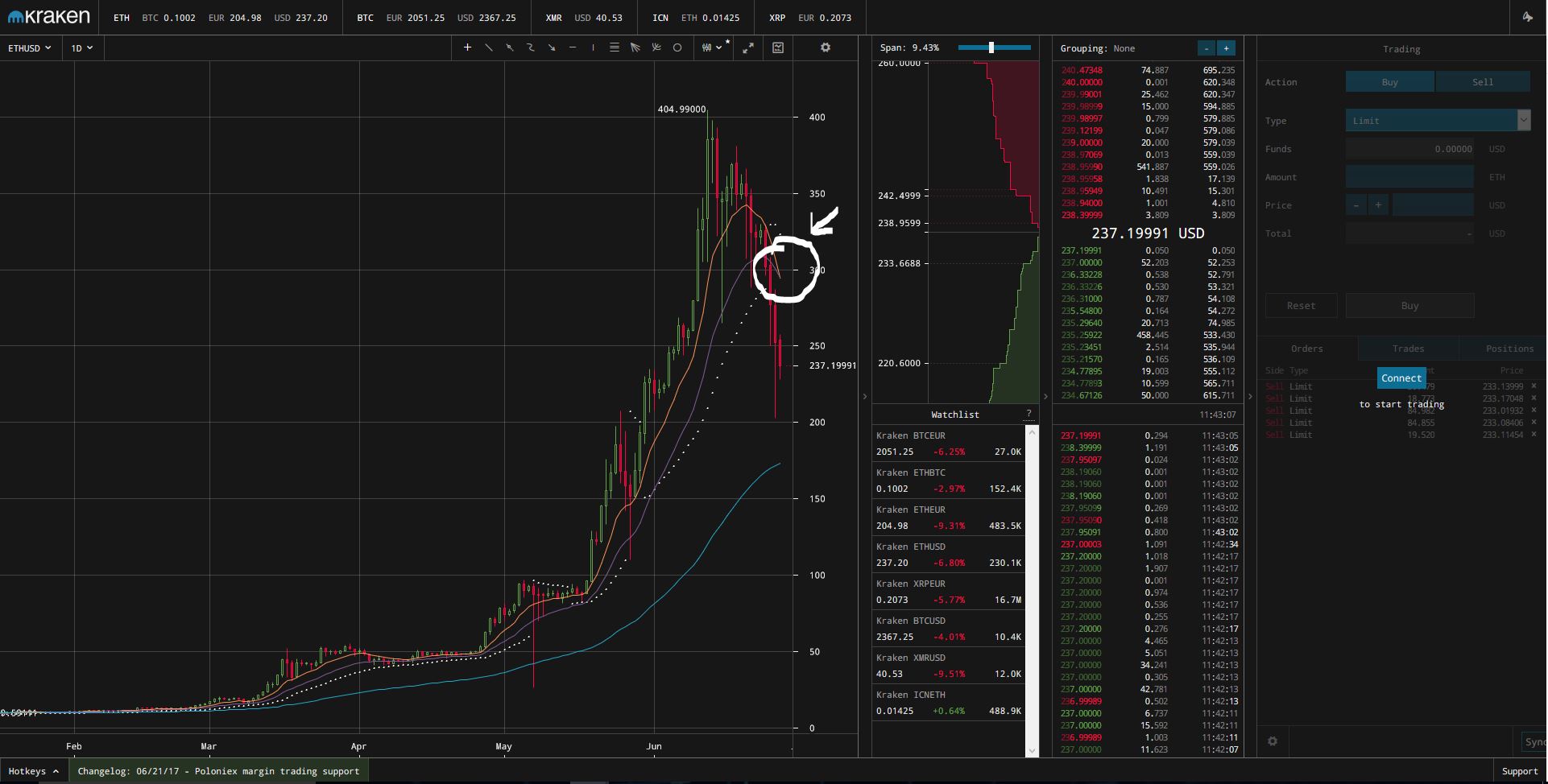Image resolution: width=1548 pixels, height=784 pixels.
Task: Increase order book grouping with plus
Action: point(1226,48)
